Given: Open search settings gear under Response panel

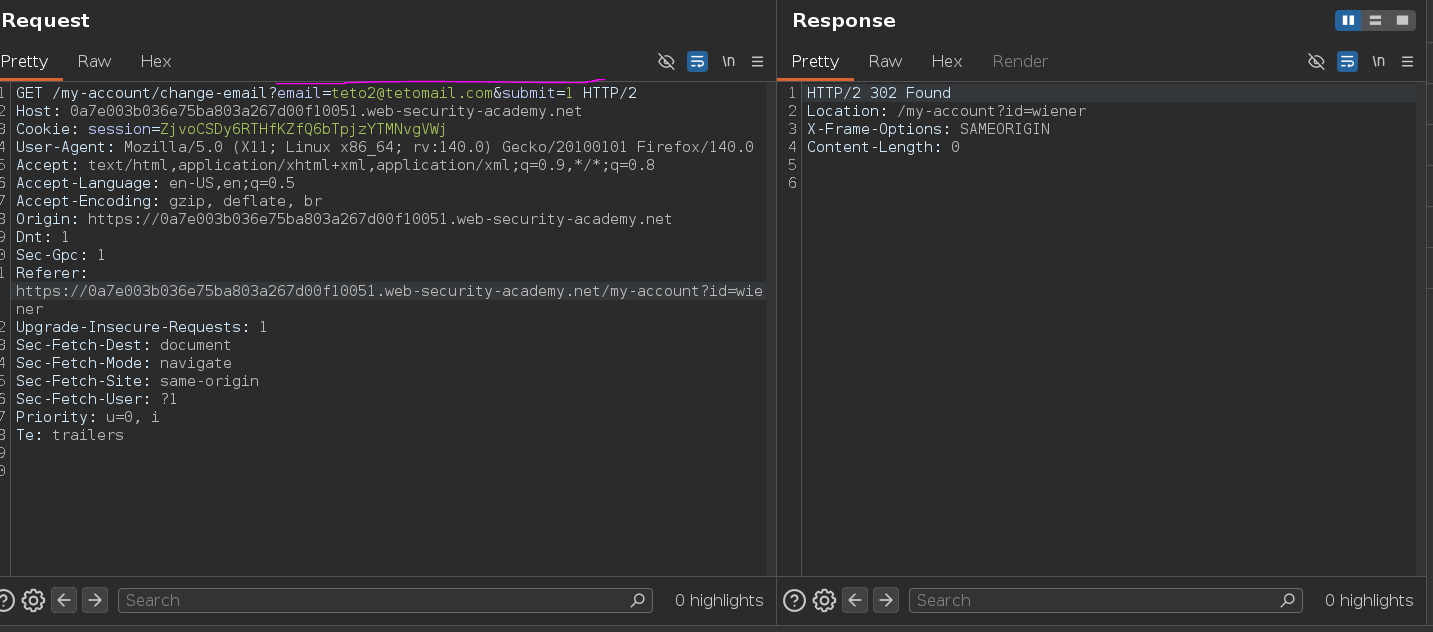Looking at the screenshot, I should click(824, 600).
